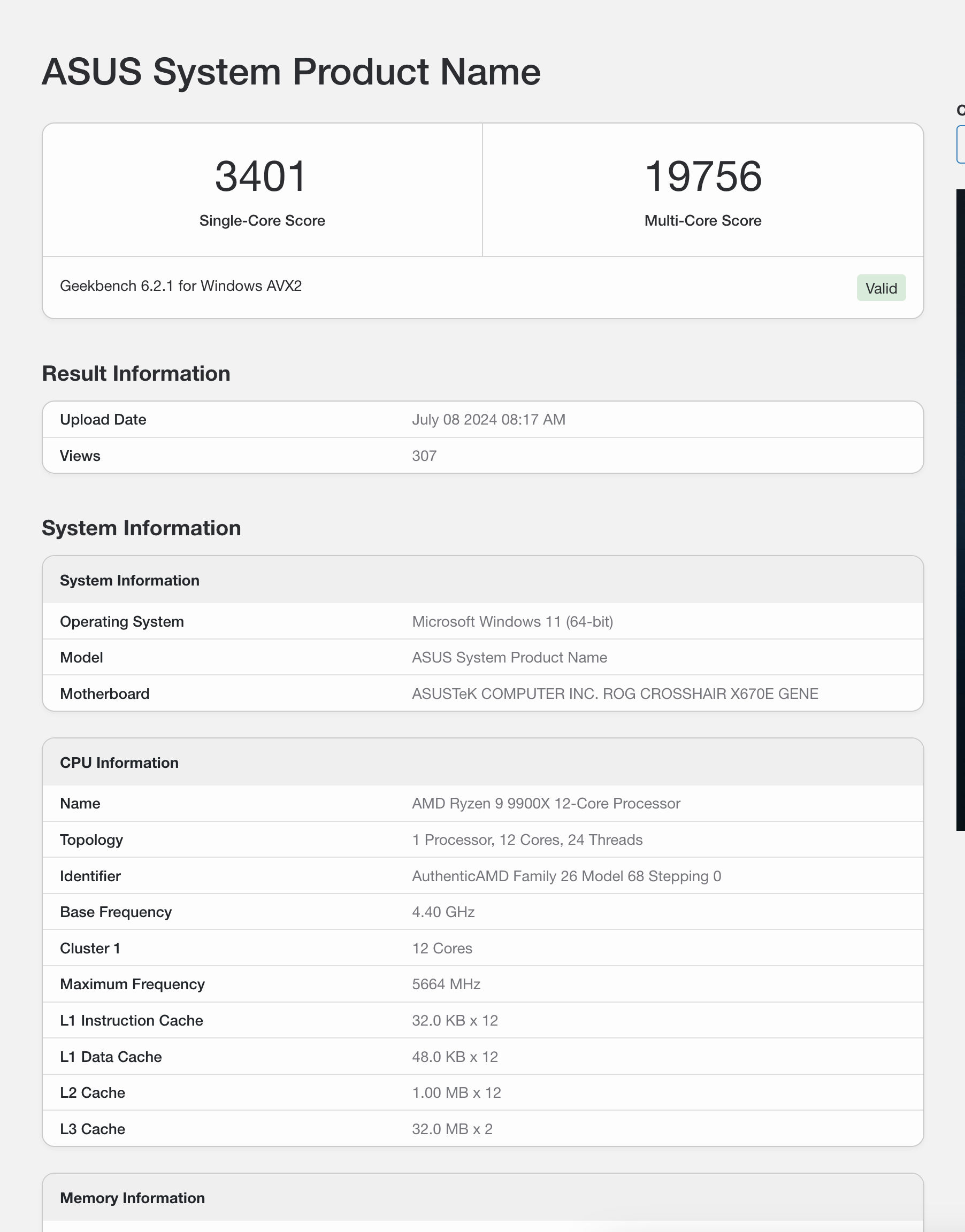Click the Topology row value
Screen dimensions: 965x1232
pyautogui.click(x=527, y=840)
